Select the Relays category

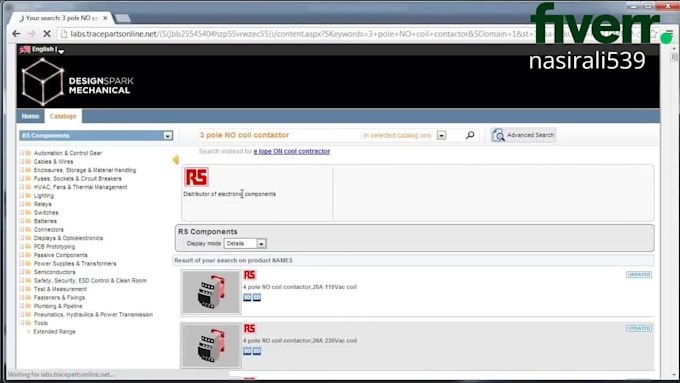(x=42, y=204)
